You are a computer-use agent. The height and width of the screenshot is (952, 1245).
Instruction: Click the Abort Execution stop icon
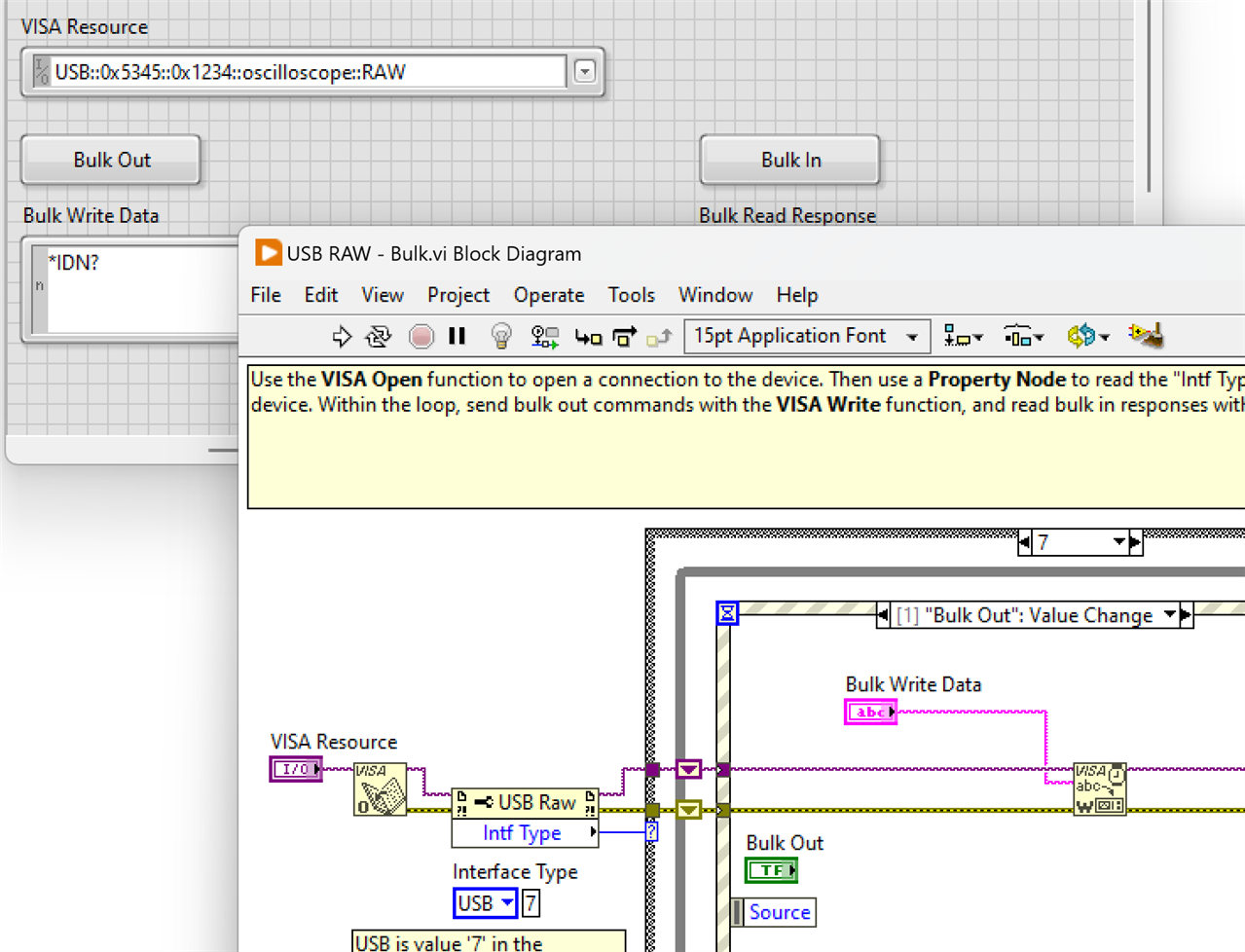[x=421, y=337]
